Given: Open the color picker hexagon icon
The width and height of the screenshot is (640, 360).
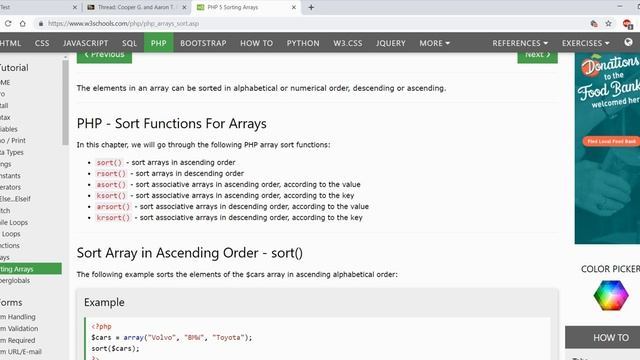Looking at the screenshot, I should tap(611, 296).
